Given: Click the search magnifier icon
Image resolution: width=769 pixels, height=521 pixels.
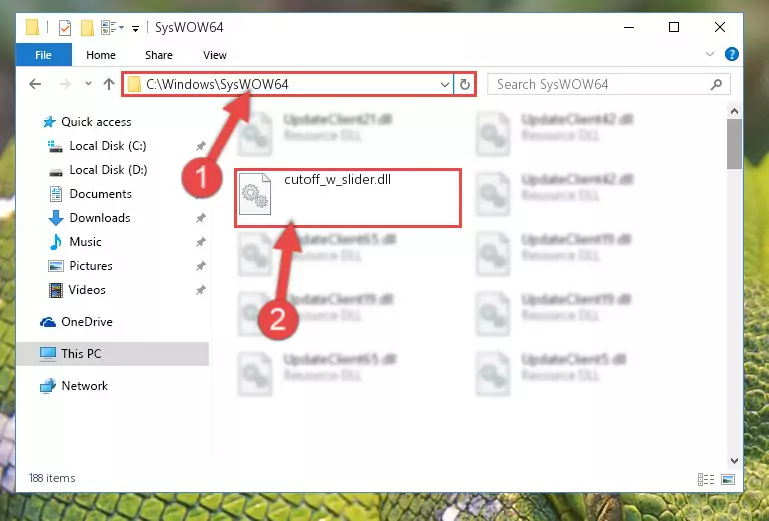Looking at the screenshot, I should click(x=717, y=84).
